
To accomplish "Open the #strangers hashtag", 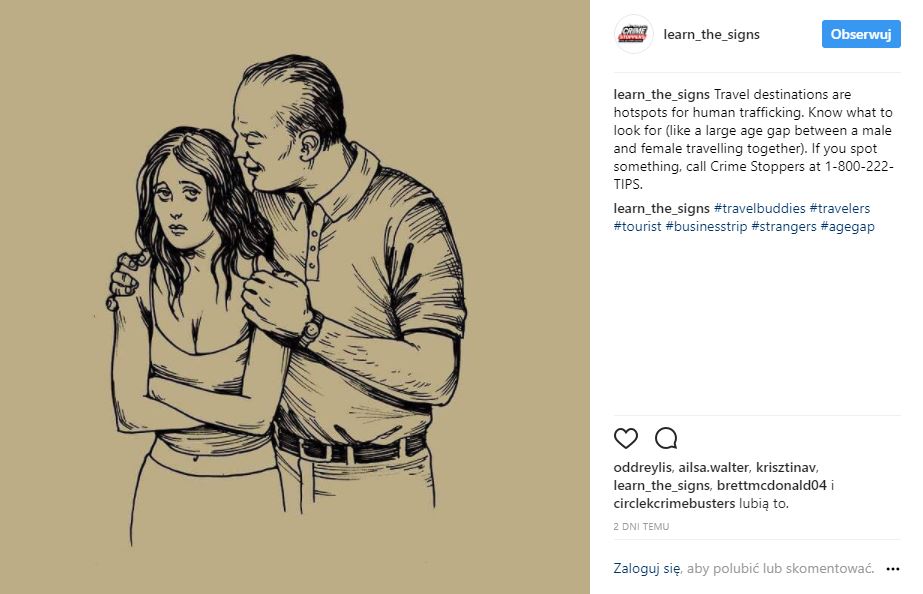I will (x=784, y=226).
